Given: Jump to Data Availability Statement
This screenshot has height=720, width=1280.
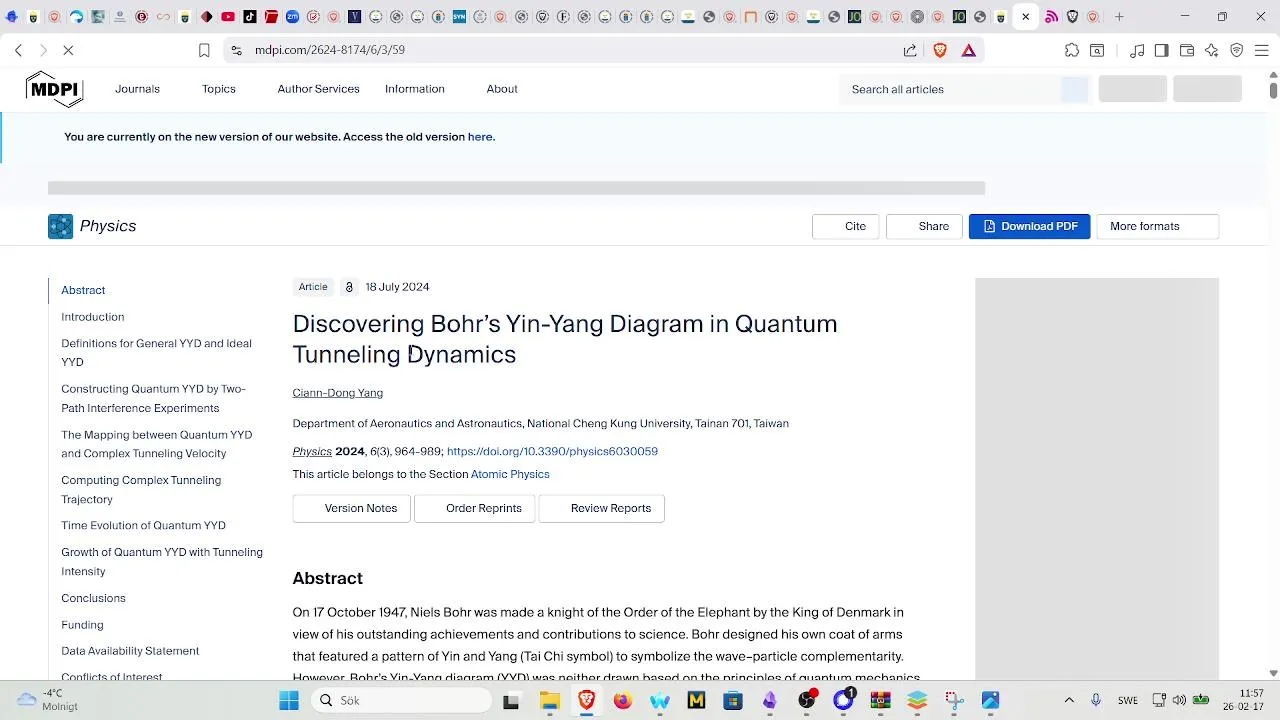Looking at the screenshot, I should pos(130,651).
